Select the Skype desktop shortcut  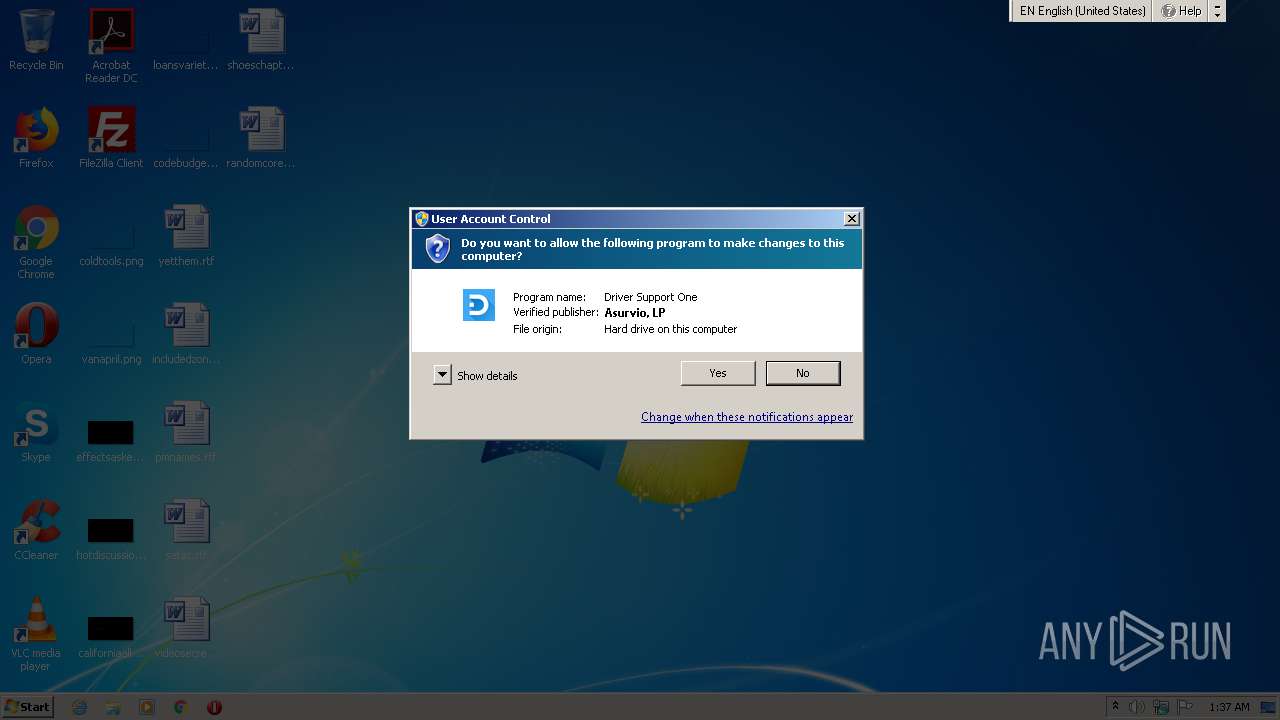[x=36, y=432]
